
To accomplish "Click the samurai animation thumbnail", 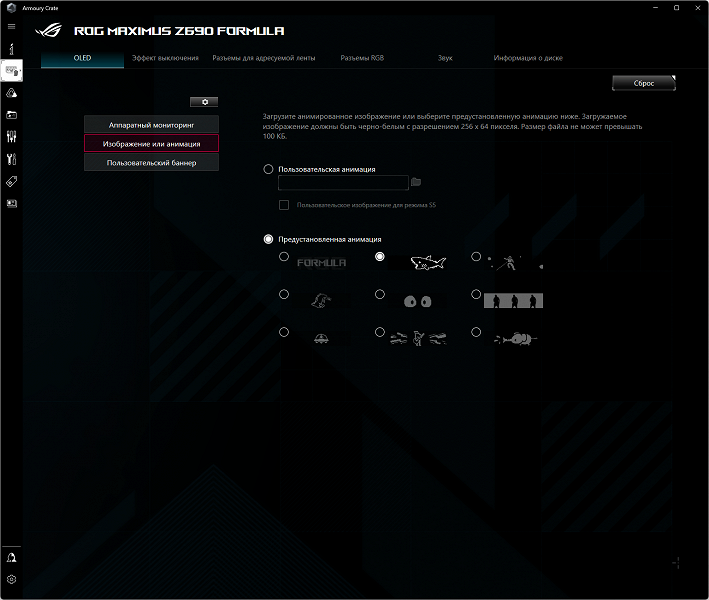I will (514, 263).
